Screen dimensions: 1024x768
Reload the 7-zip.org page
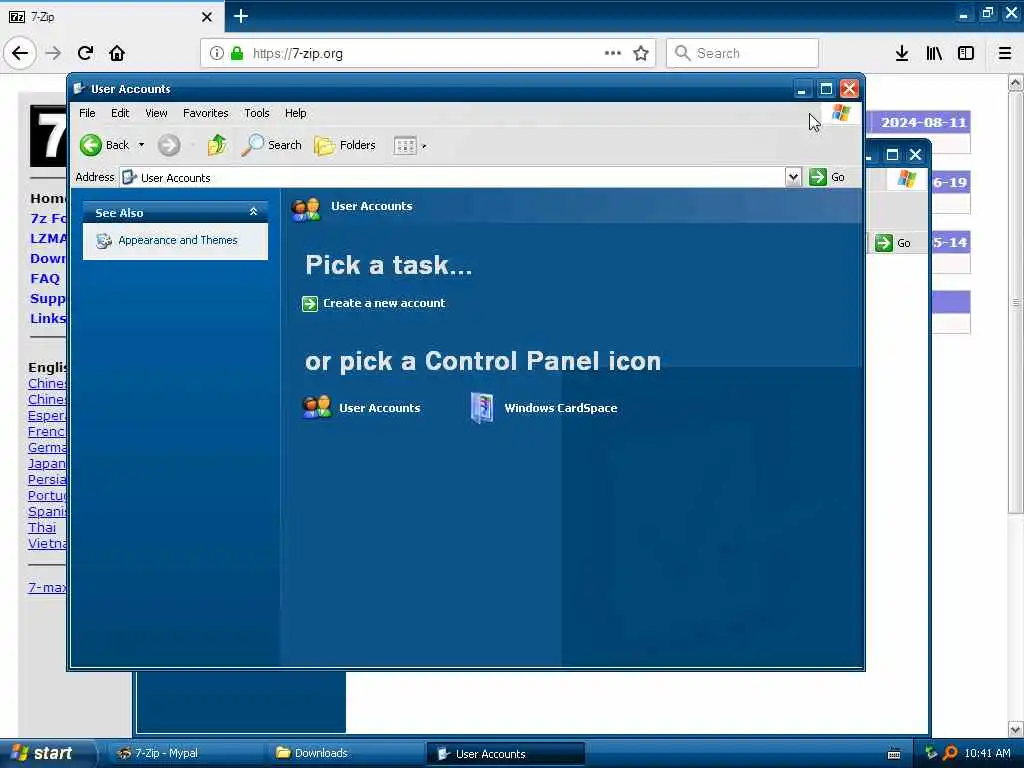click(86, 53)
